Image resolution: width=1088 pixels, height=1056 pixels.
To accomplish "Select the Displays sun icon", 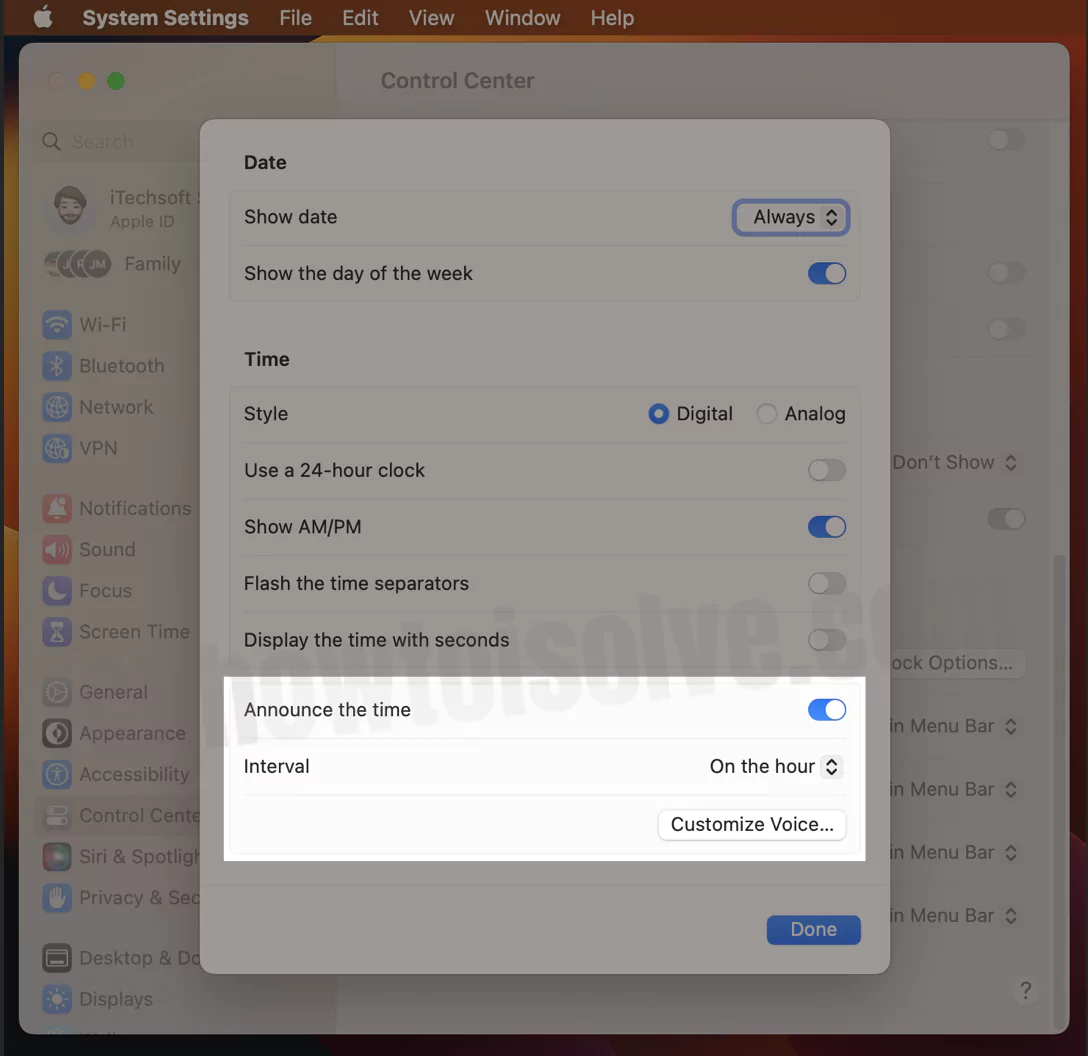I will (57, 999).
